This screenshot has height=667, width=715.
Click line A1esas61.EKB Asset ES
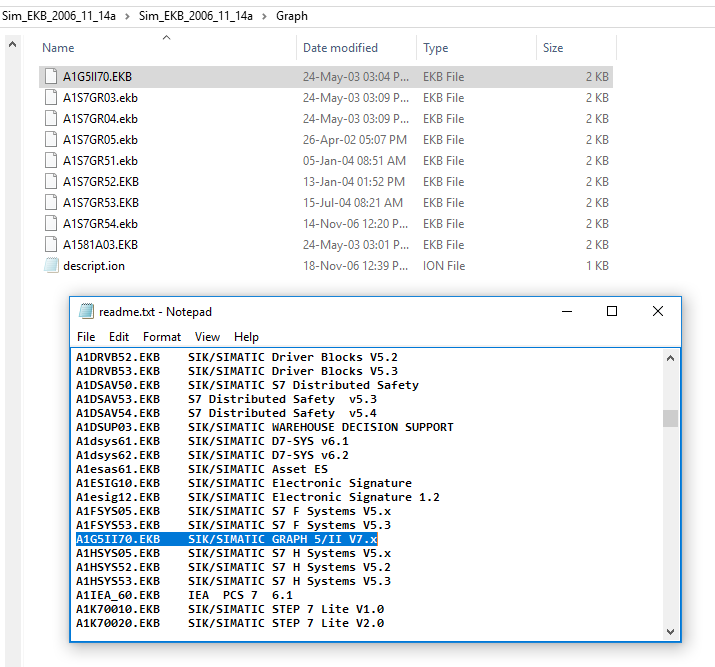(x=202, y=469)
